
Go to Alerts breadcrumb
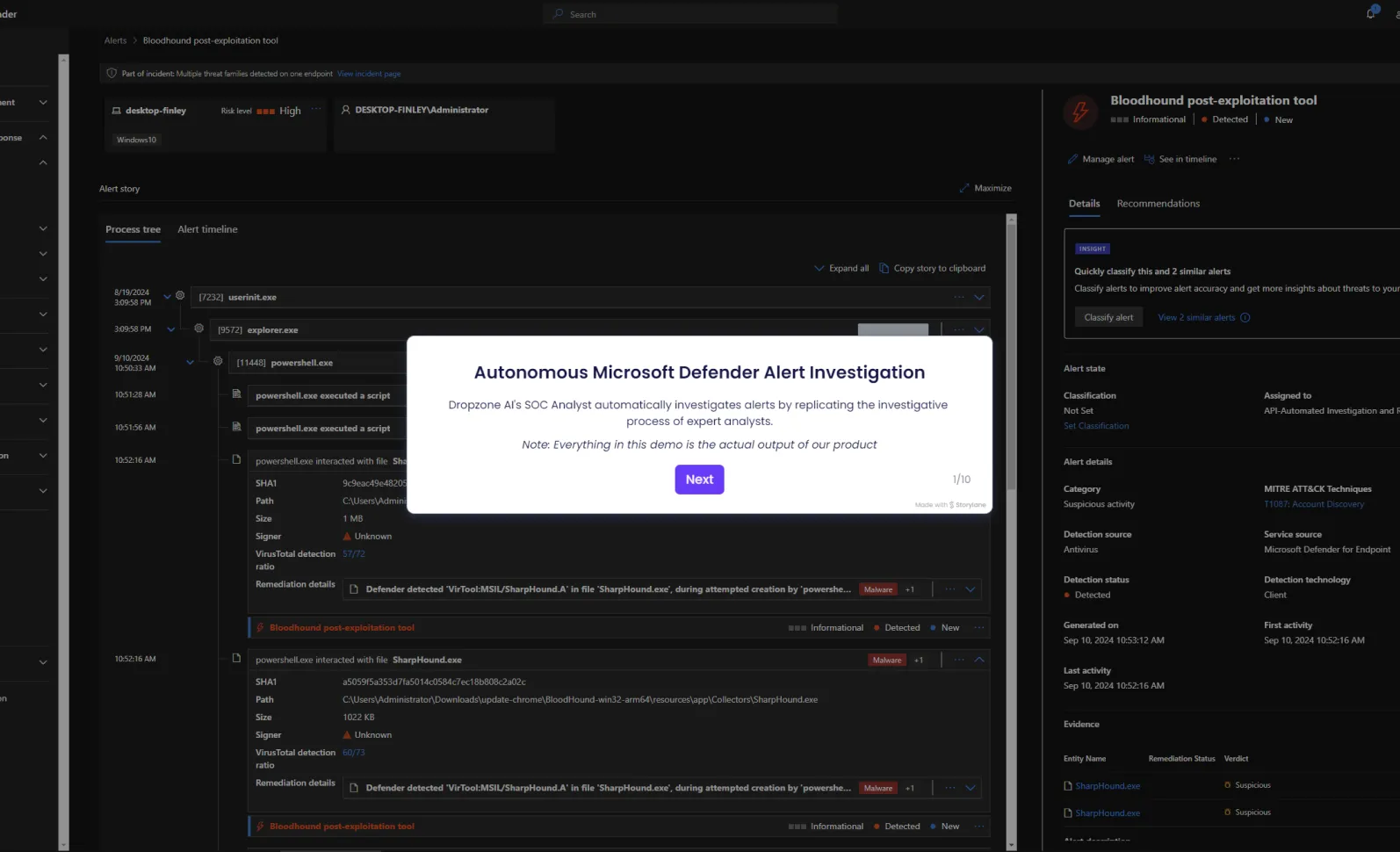pos(115,40)
